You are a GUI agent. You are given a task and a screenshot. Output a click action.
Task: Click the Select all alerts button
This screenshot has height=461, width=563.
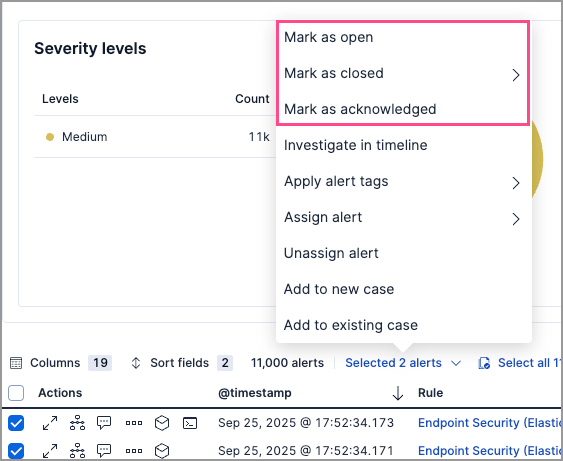pos(520,363)
